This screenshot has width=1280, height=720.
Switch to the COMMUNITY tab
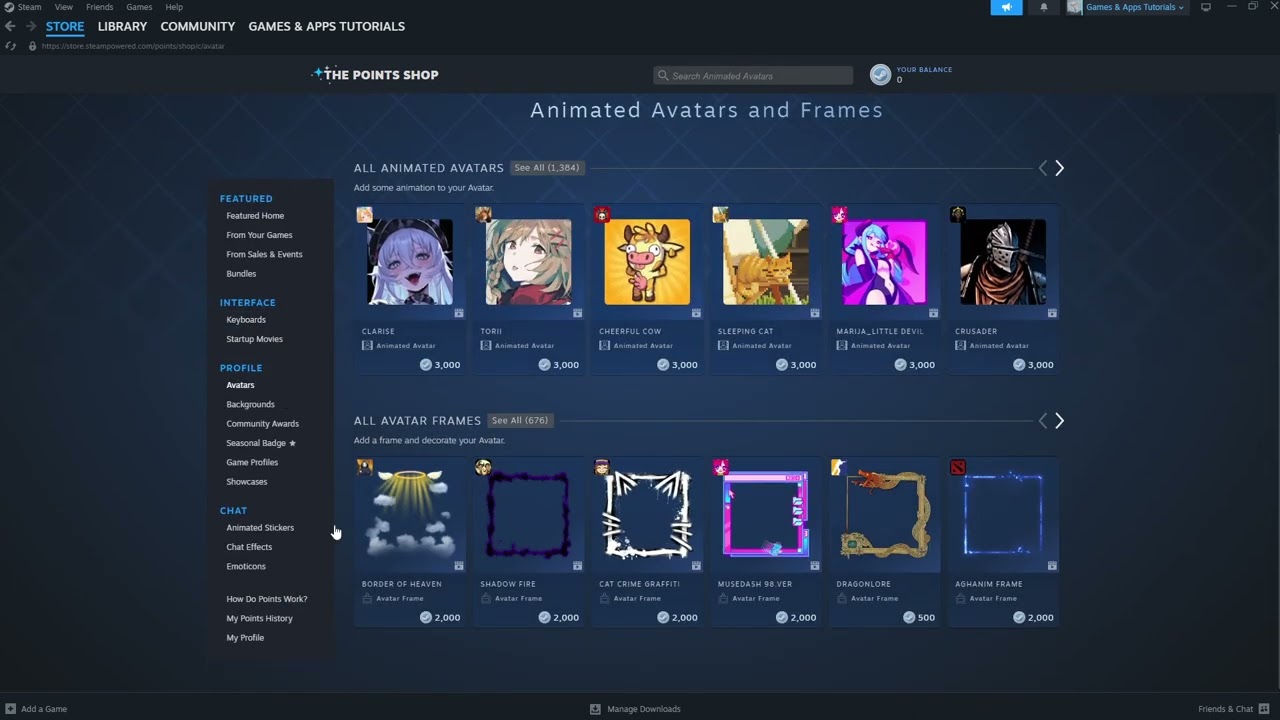[x=198, y=26]
